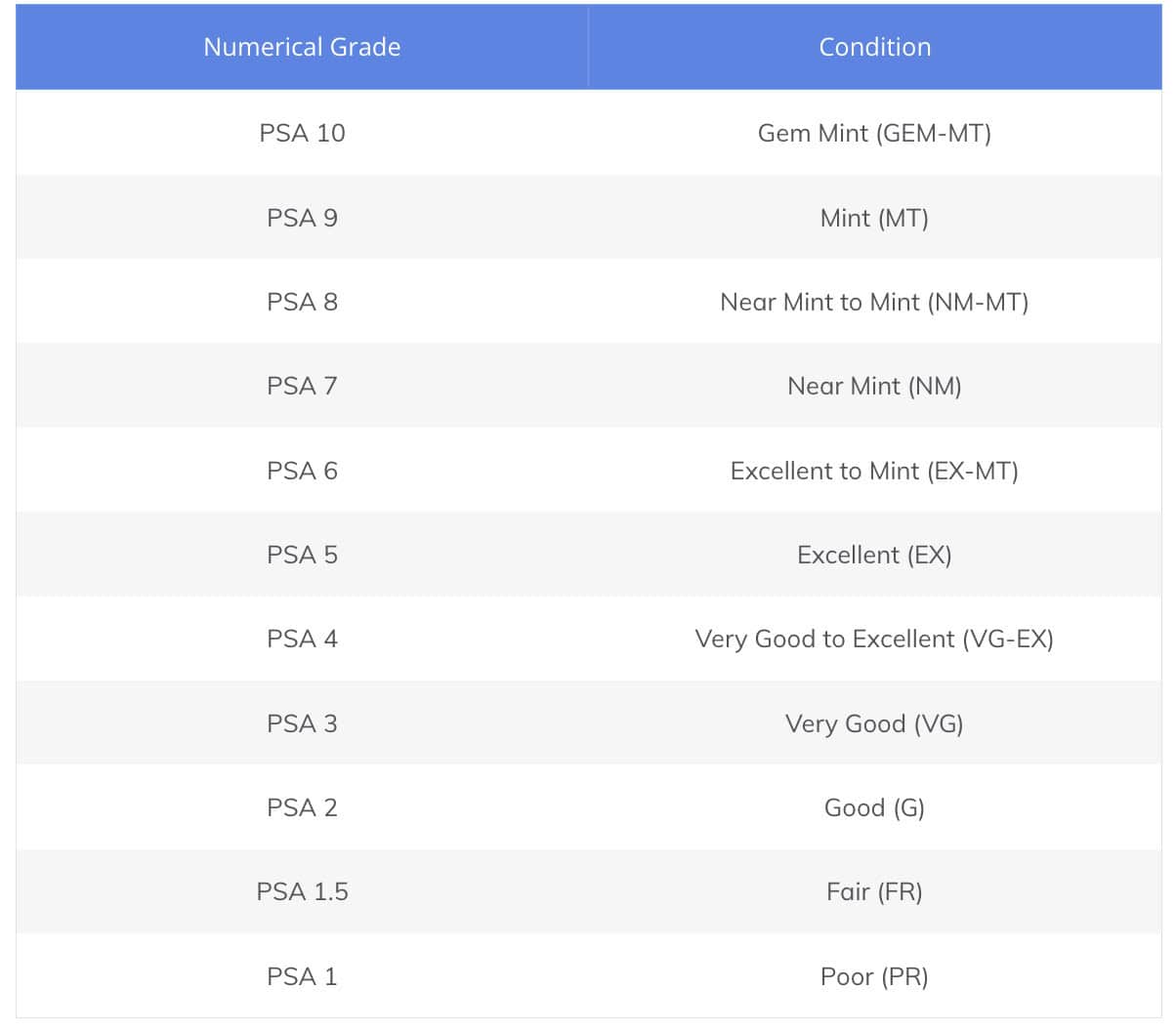This screenshot has height=1031, width=1176.
Task: Select the PSA 8 row label
Action: 302,302
